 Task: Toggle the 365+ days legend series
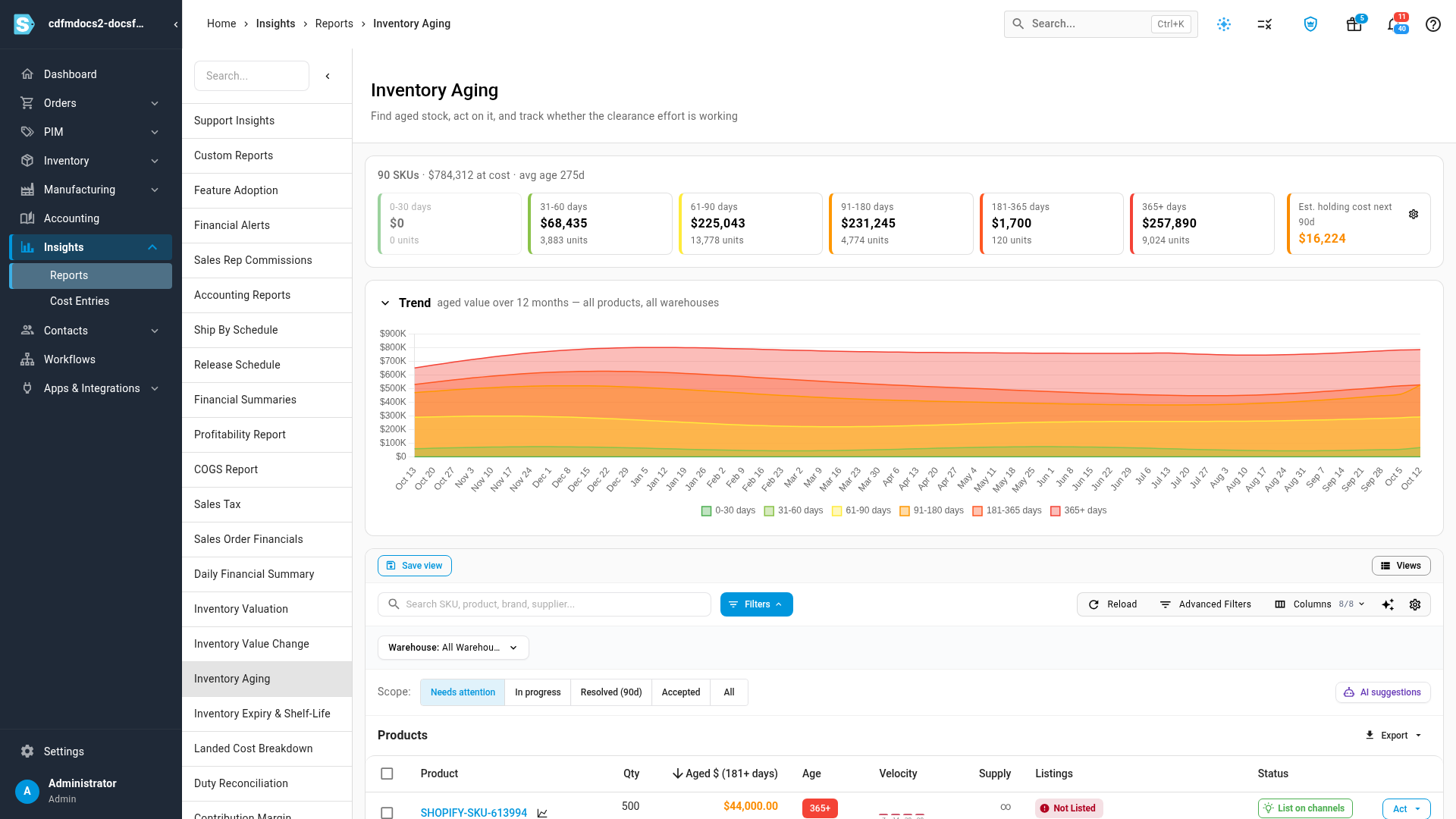1078,510
